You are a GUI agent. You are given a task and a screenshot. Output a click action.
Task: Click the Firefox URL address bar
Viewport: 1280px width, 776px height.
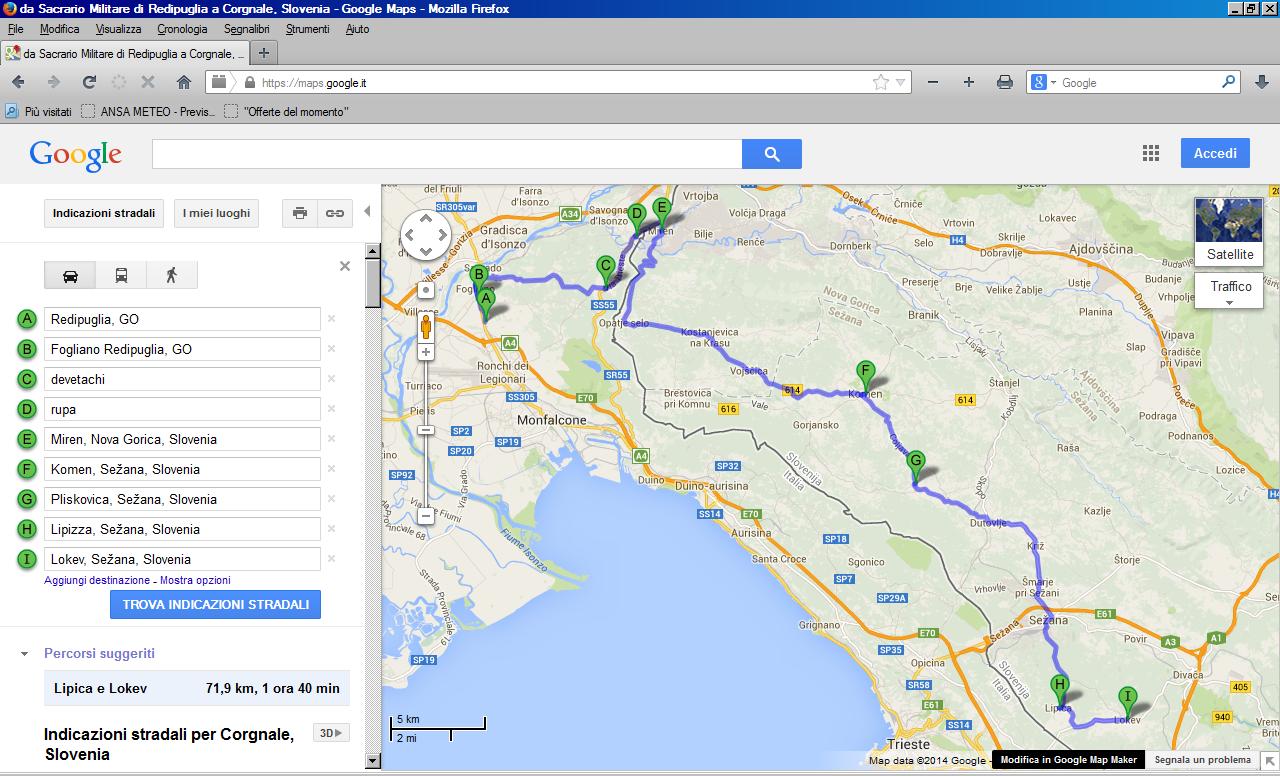pos(560,83)
